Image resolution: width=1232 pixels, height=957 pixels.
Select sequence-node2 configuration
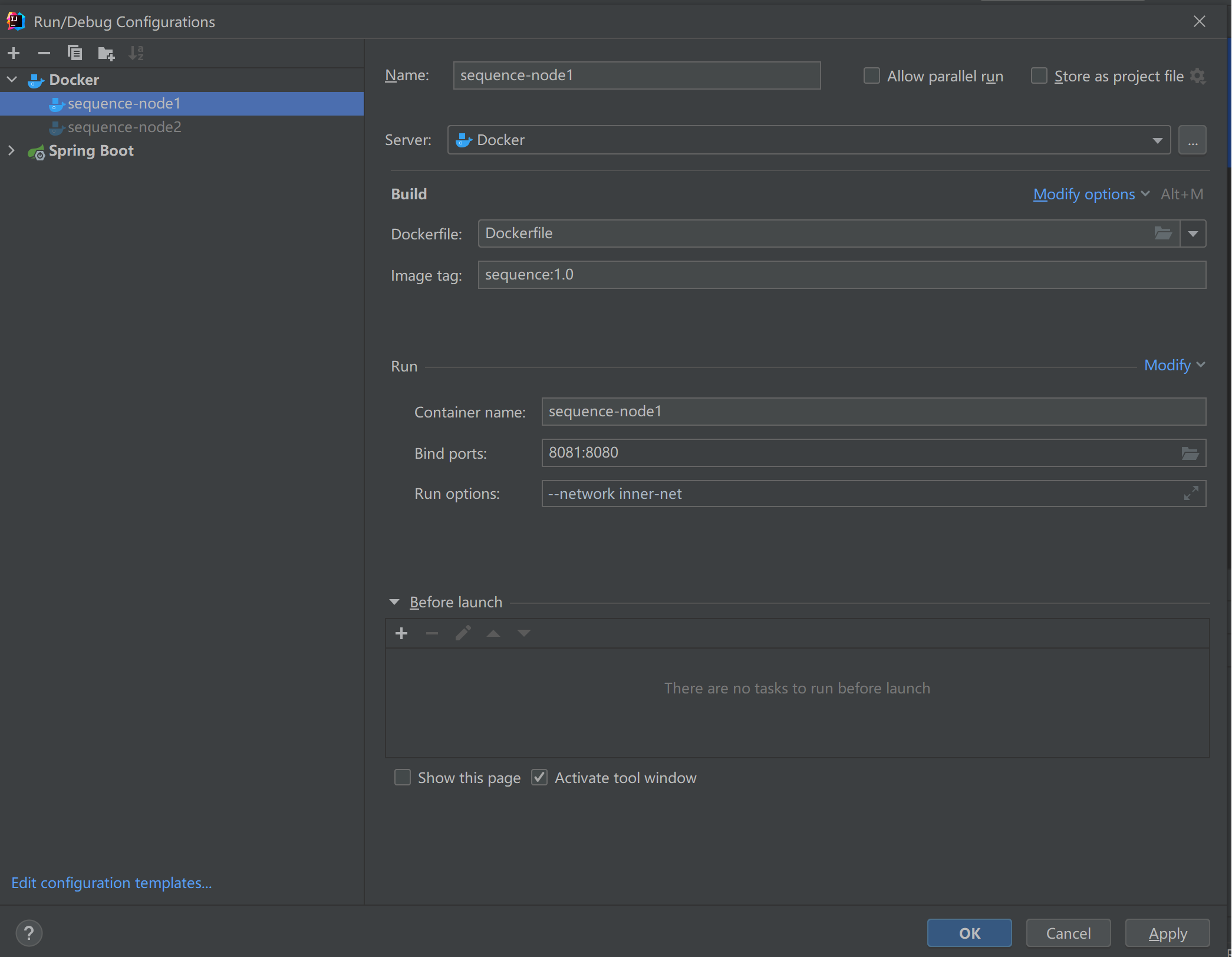point(124,127)
